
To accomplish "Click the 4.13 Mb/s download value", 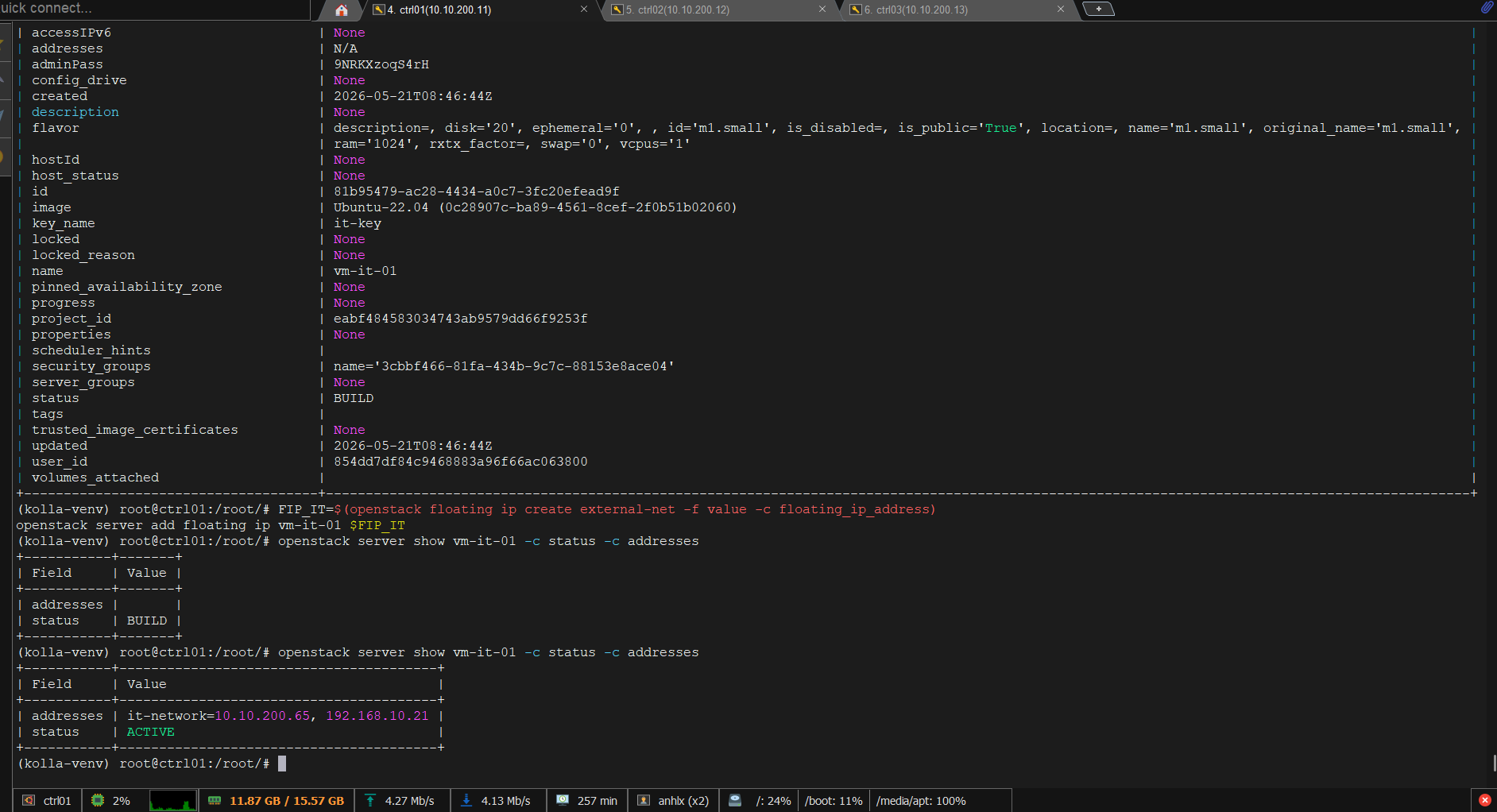I will click(x=505, y=801).
